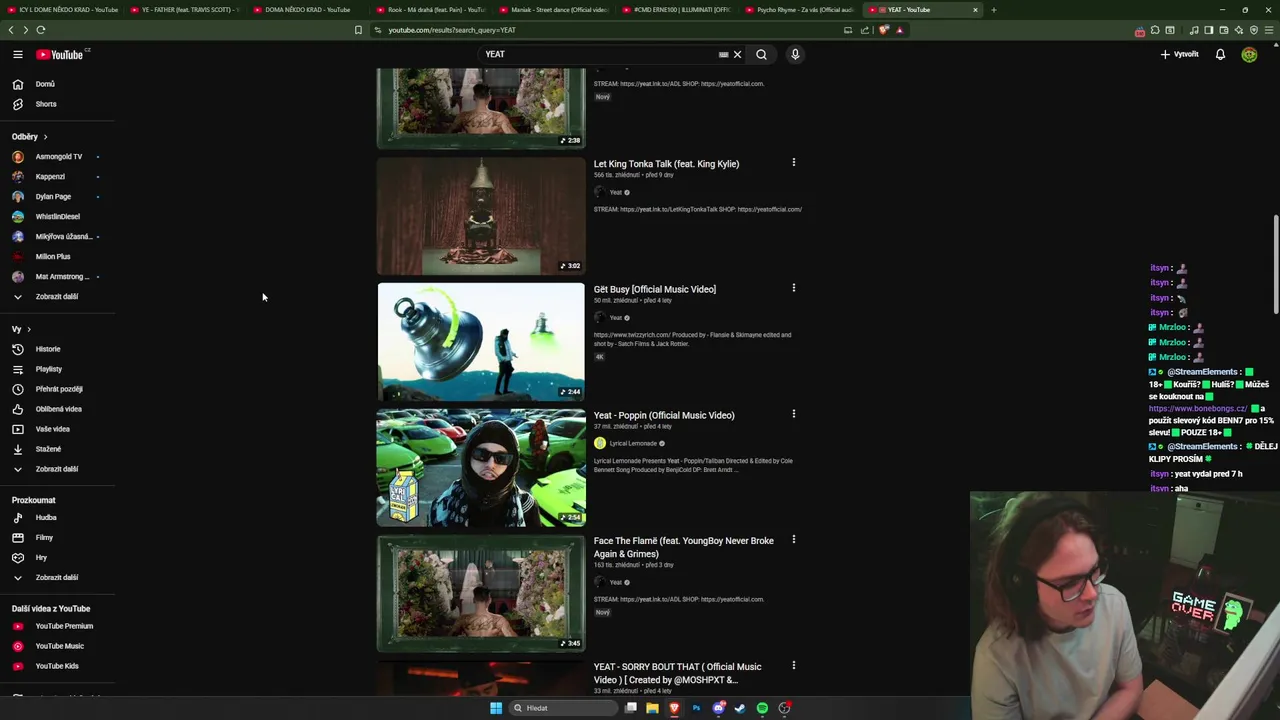Open Filmy in Prozkoumat section

(44, 538)
